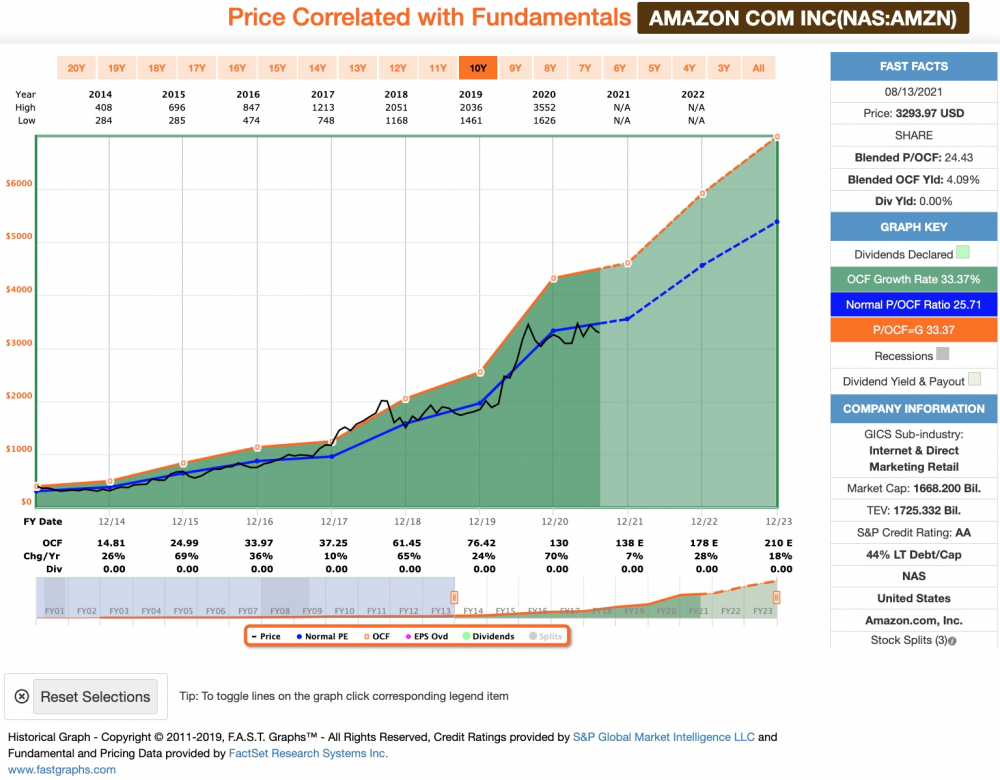Click the Reset Selections button
1000x780 pixels.
tap(96, 696)
